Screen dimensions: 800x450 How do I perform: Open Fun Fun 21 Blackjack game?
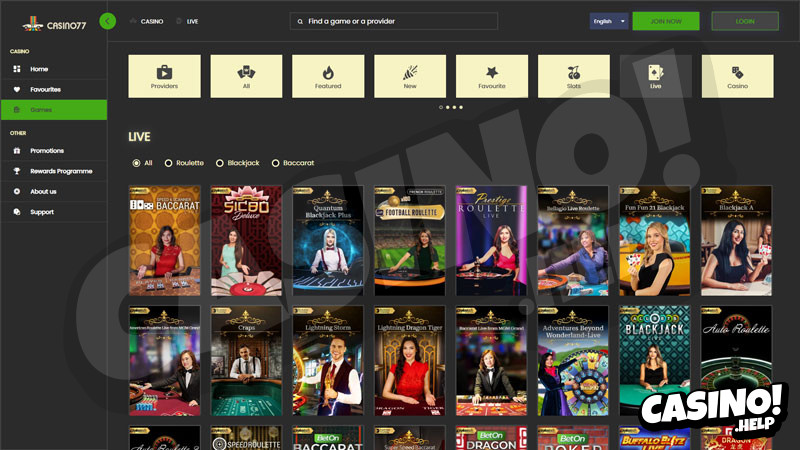[655, 241]
